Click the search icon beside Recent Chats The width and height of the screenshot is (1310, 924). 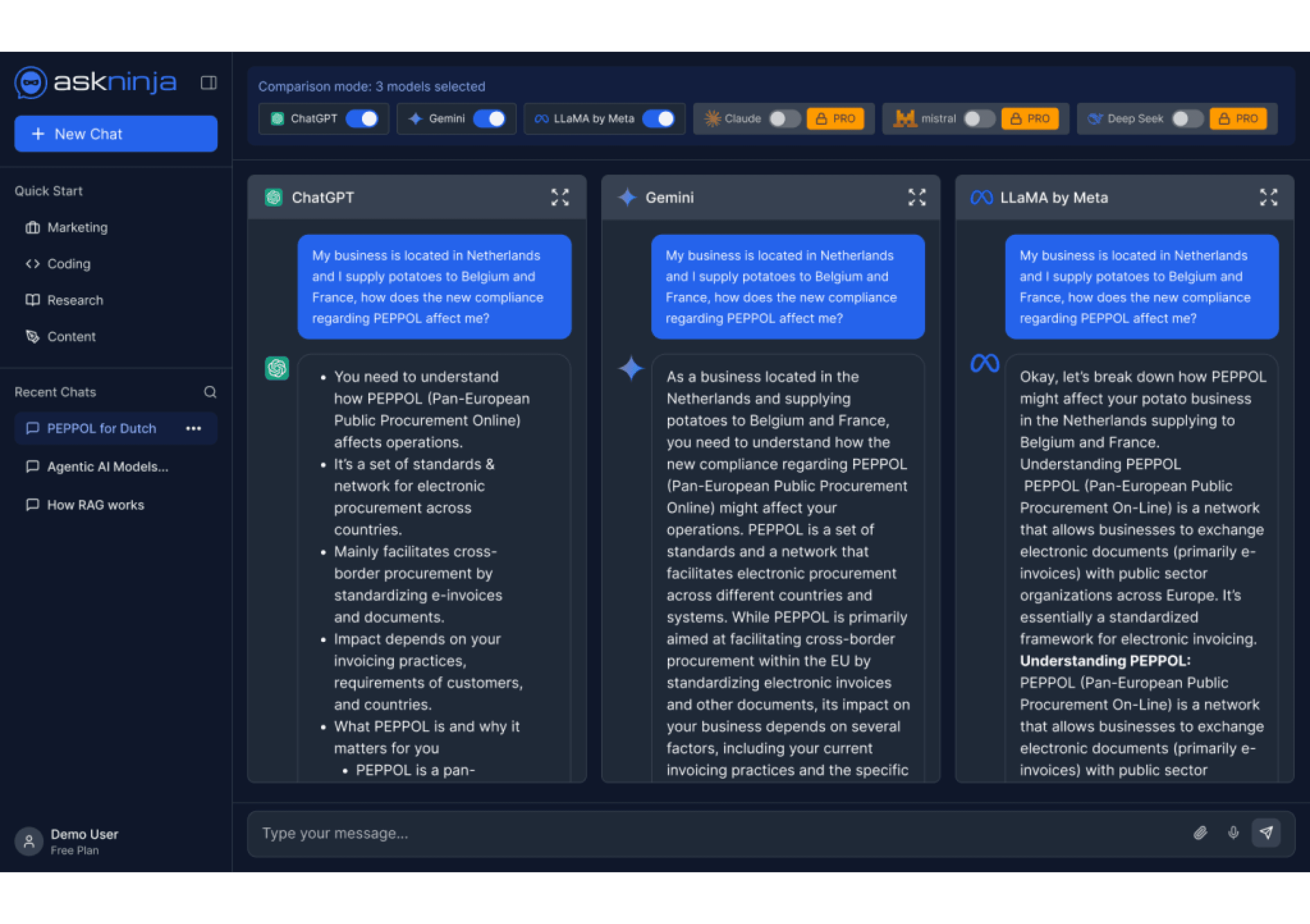210,392
